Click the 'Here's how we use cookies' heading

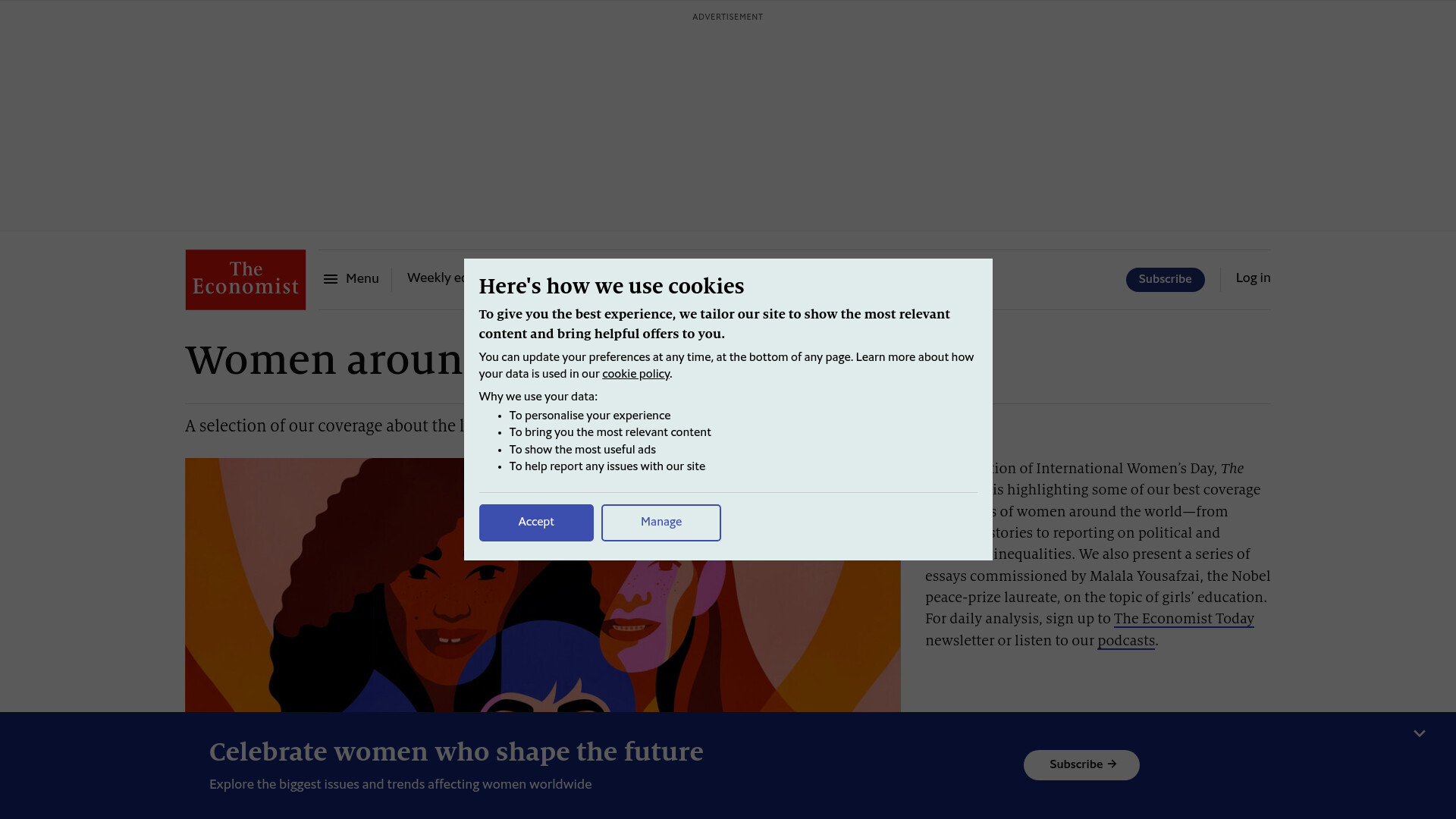(611, 287)
